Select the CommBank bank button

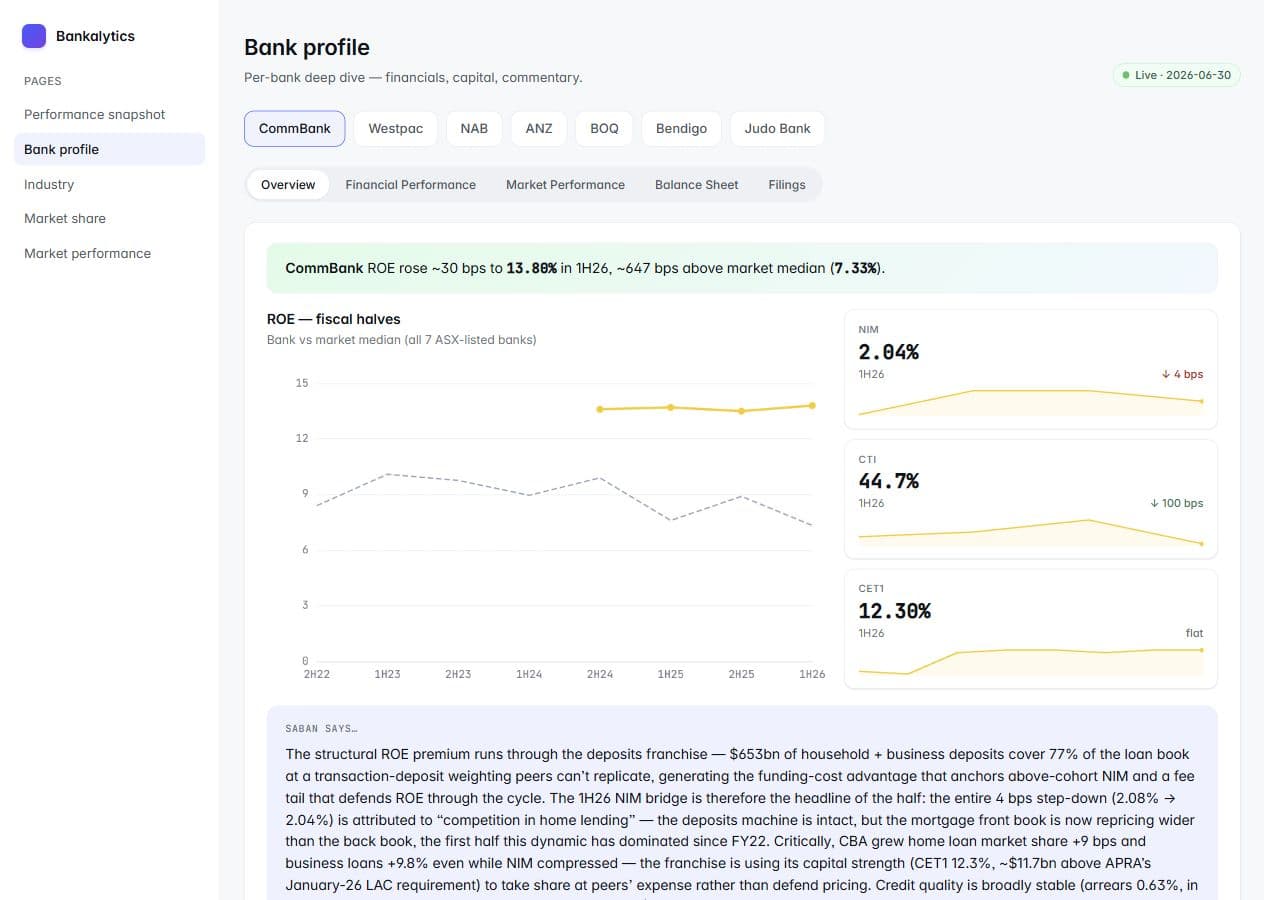(x=295, y=128)
